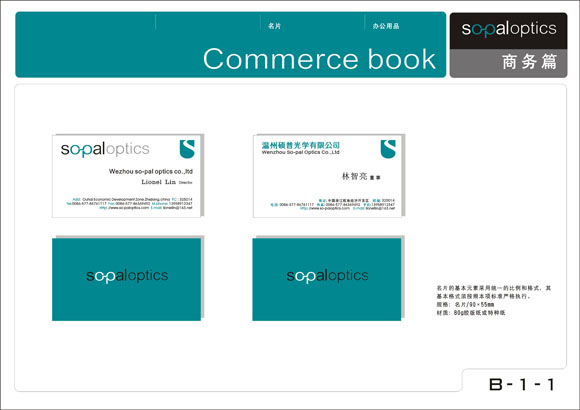Select the right teal card back thumbnail

tap(327, 279)
